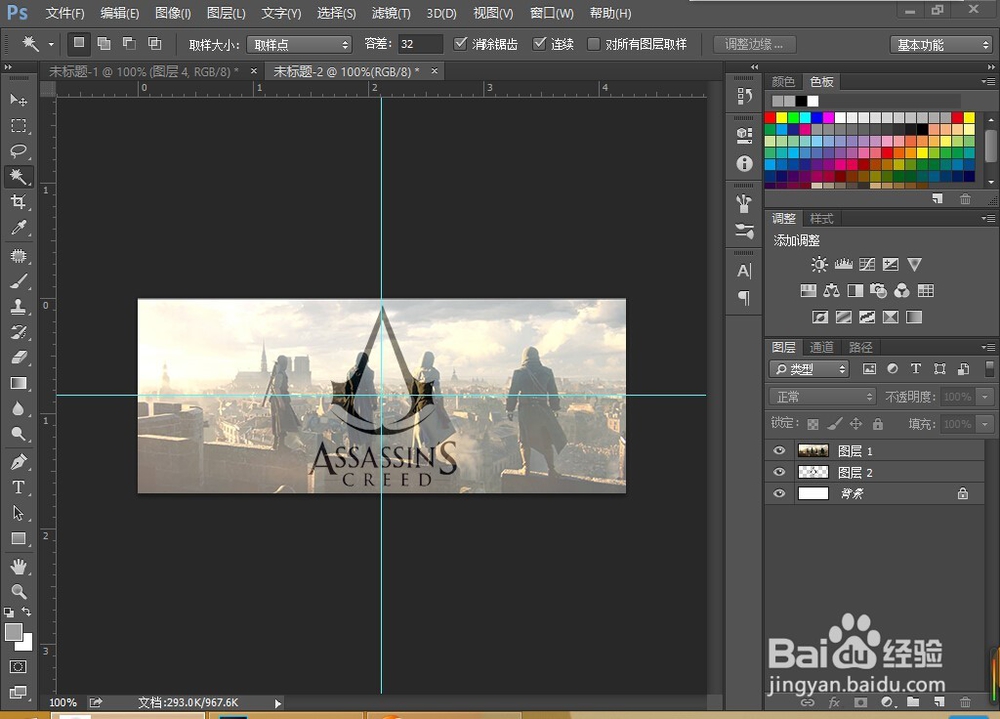Image resolution: width=1000 pixels, height=719 pixels.
Task: Close 未标题-2 document tab
Action: pos(434,71)
